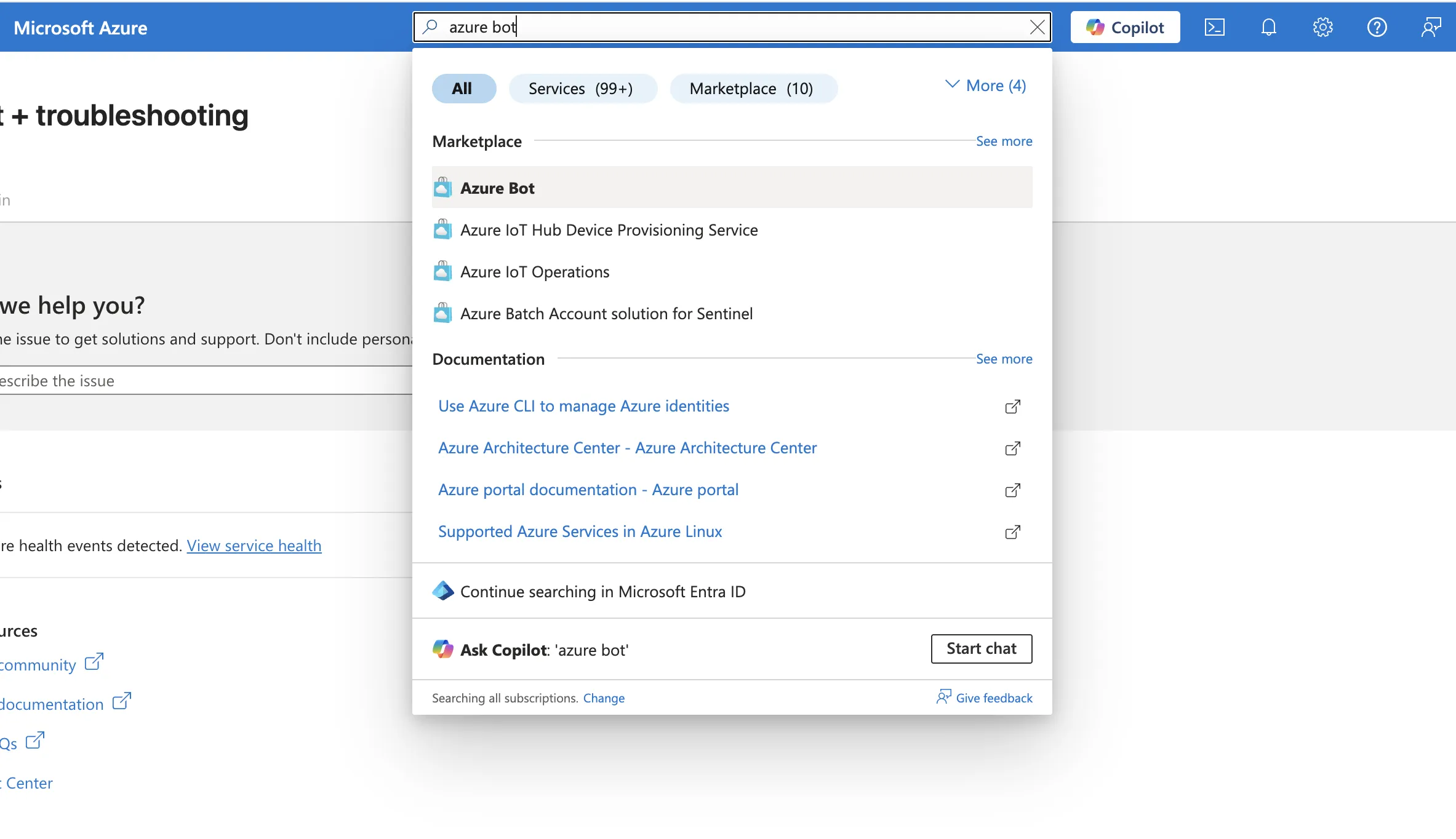Select Azure Bot marketplace result
The height and width of the screenshot is (839, 1456).
[x=732, y=188]
